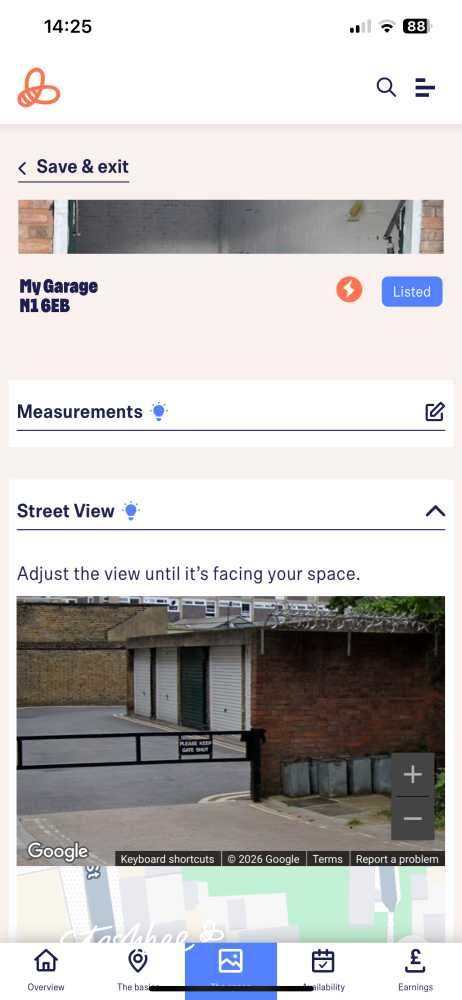The image size is (462, 1000).
Task: Open the search magnifier icon
Action: 386,87
